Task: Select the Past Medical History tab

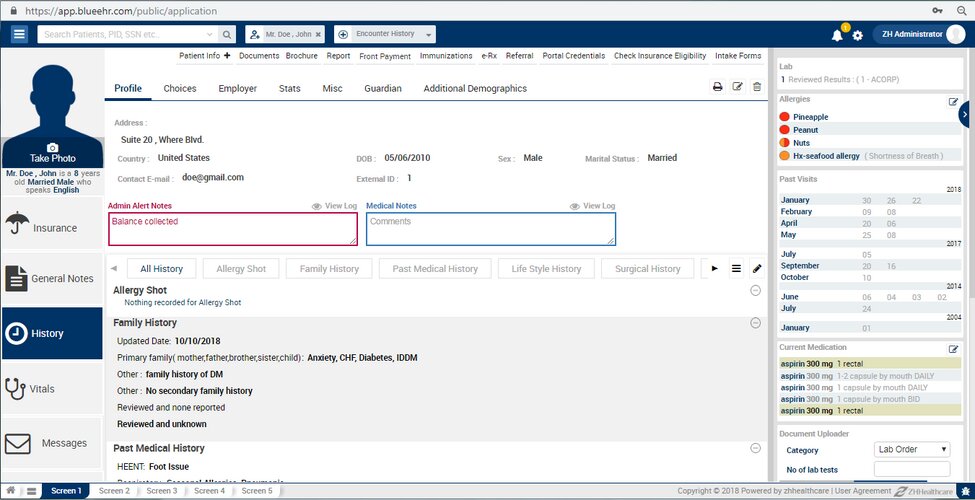Action: 435,269
